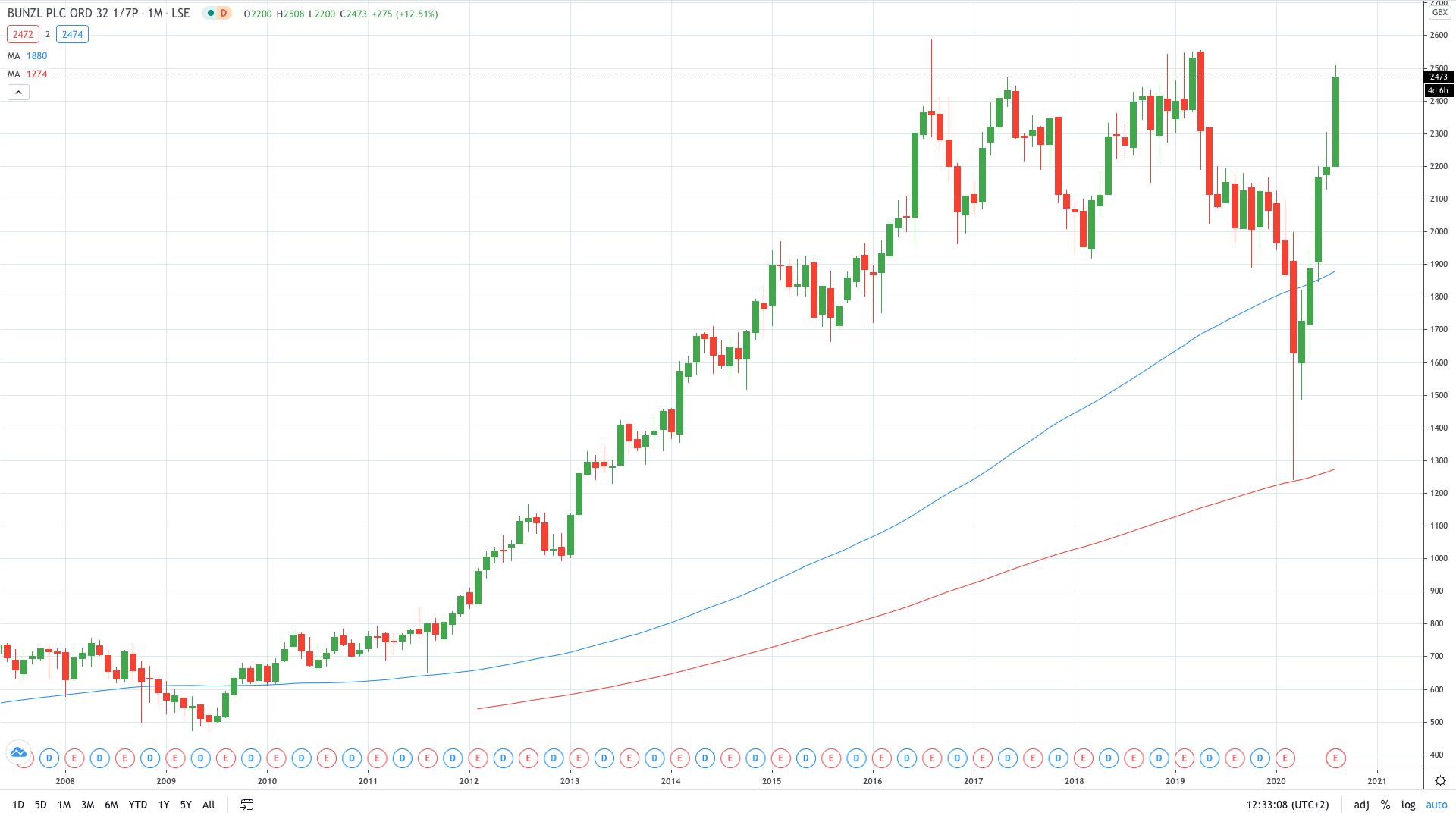The height and width of the screenshot is (819, 1456).
Task: Click the 4d 6h bar countdown label
Action: pyautogui.click(x=1439, y=90)
